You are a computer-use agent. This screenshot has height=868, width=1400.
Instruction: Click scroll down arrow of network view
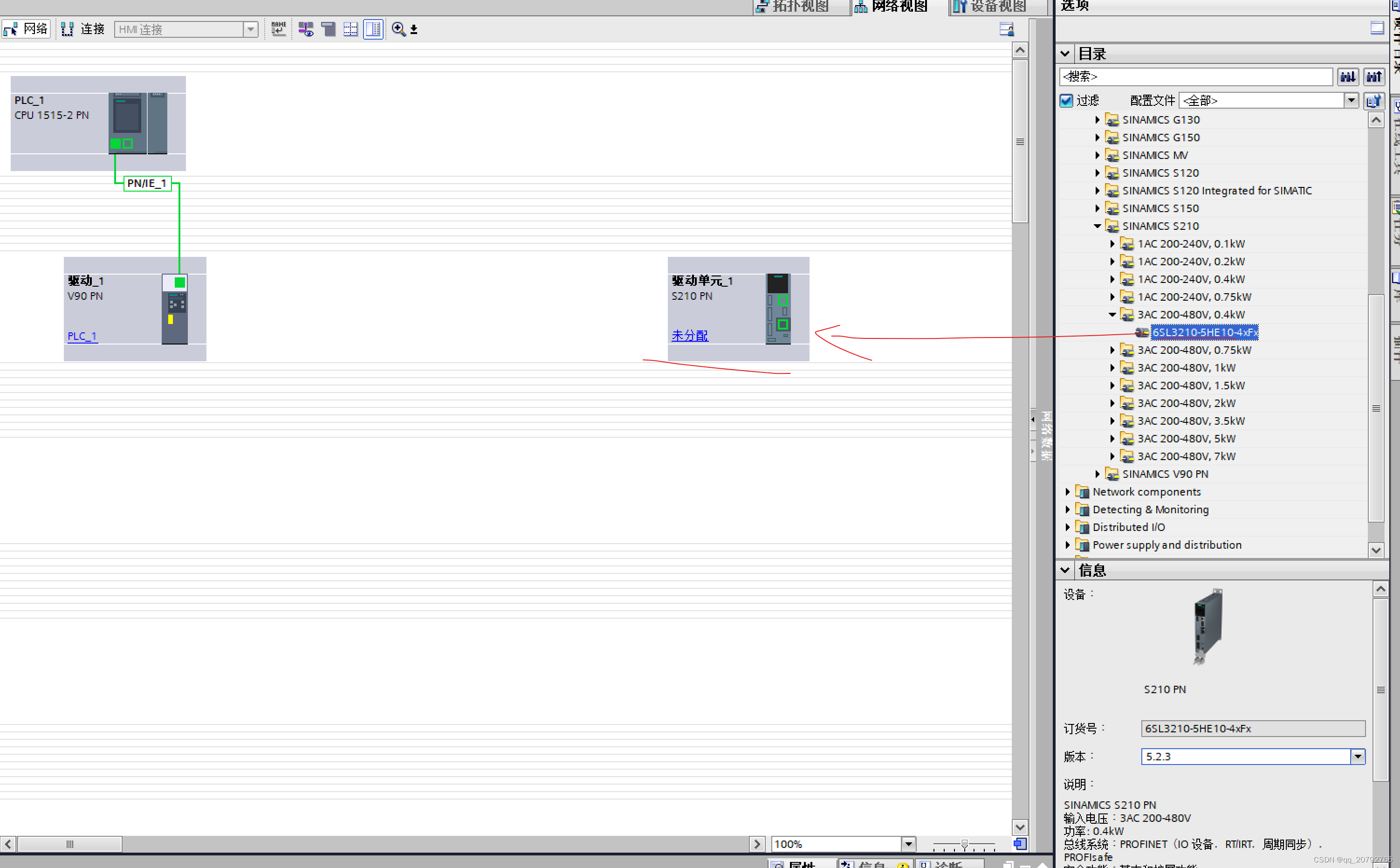point(1020,827)
